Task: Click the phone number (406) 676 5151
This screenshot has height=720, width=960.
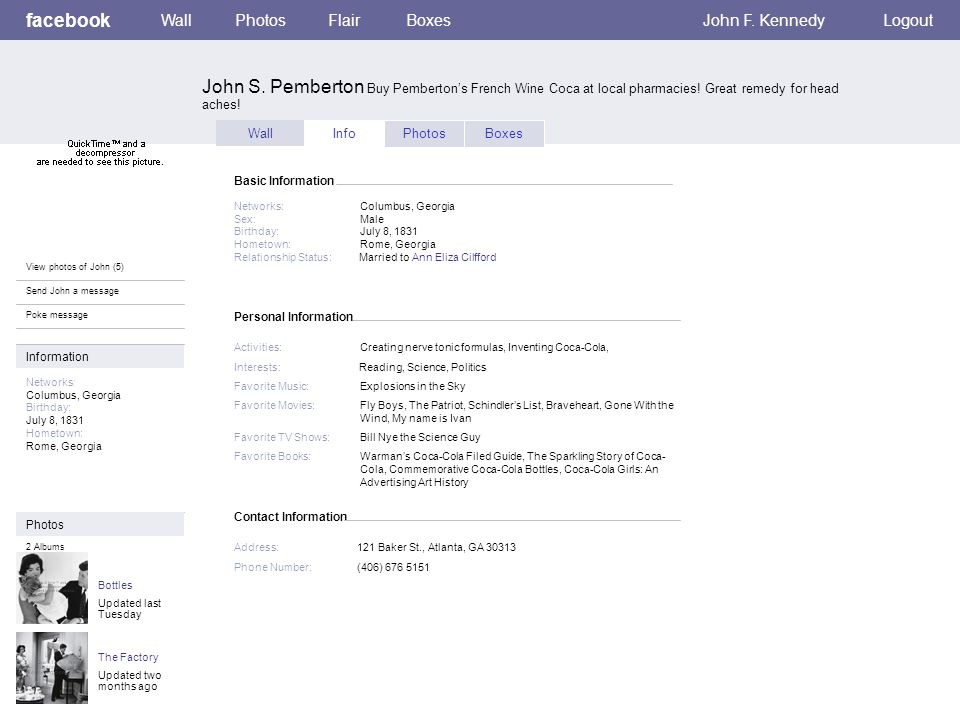Action: [393, 568]
